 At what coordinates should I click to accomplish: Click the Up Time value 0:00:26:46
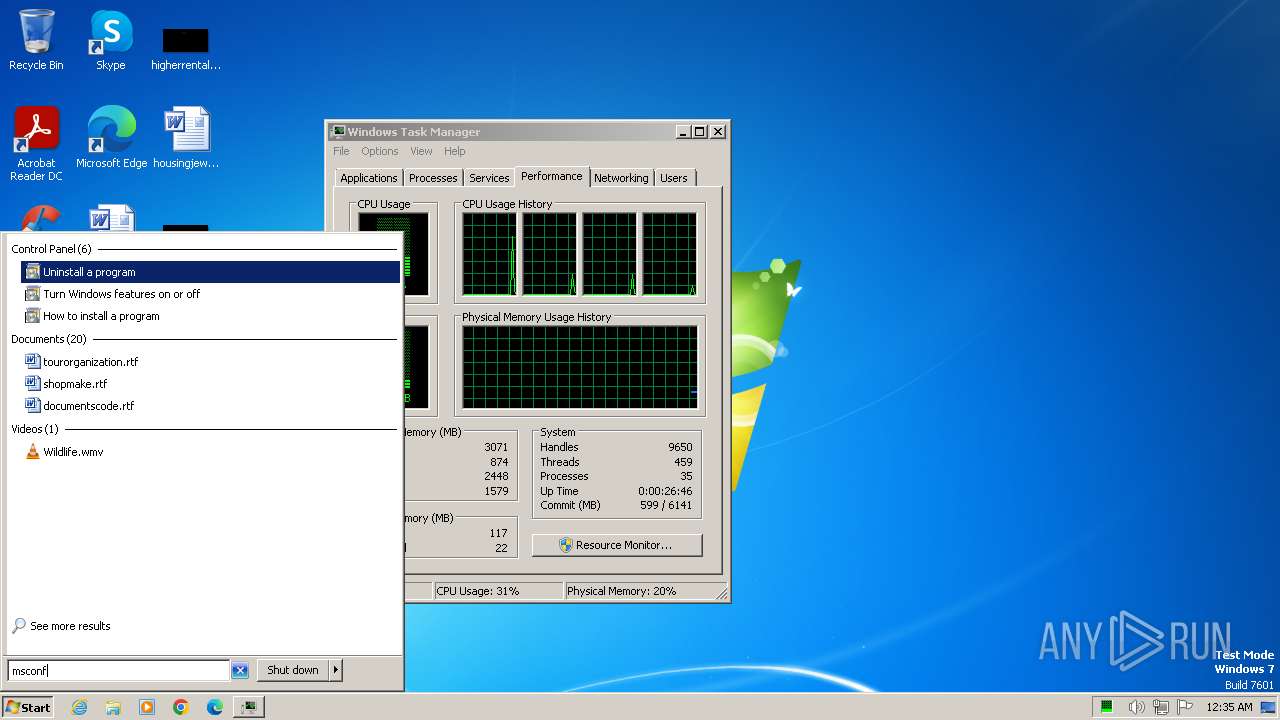[665, 491]
